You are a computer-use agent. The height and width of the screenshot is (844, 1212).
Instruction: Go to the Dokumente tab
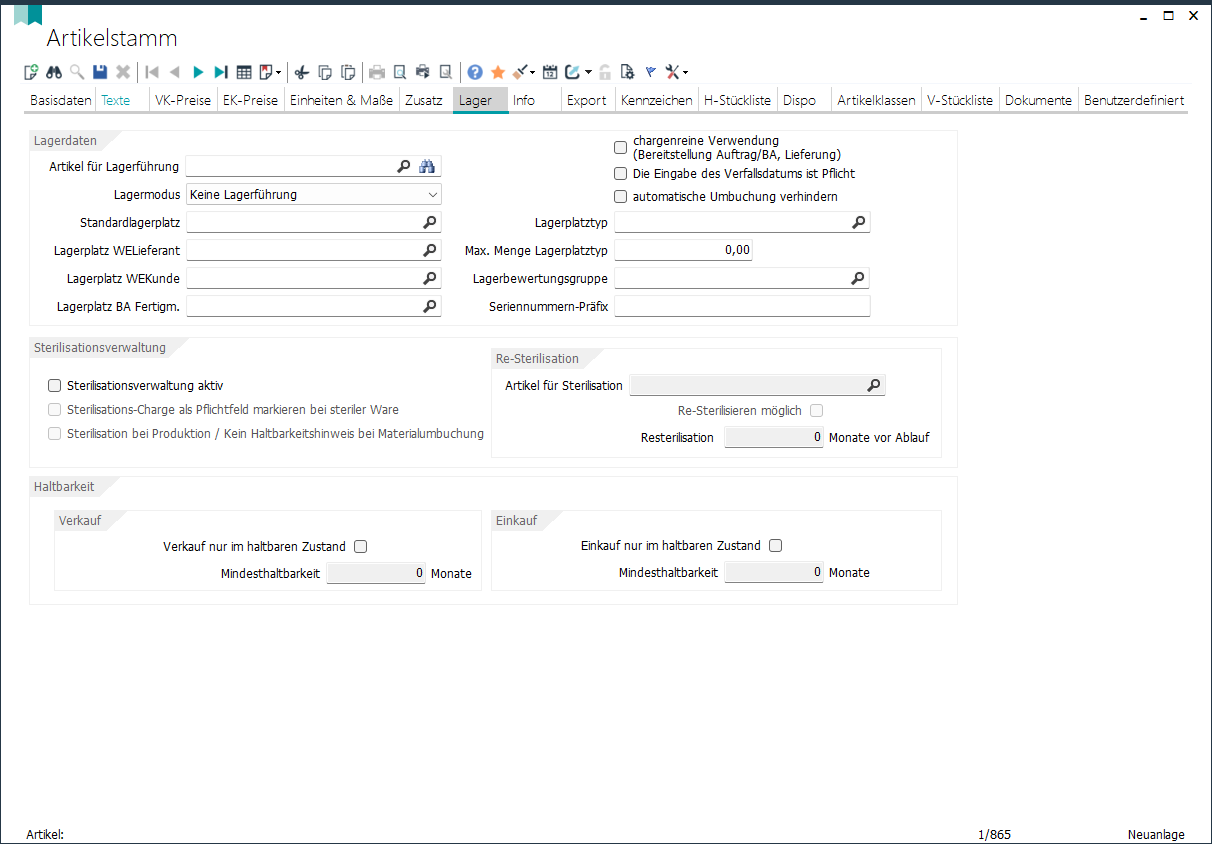click(1039, 101)
